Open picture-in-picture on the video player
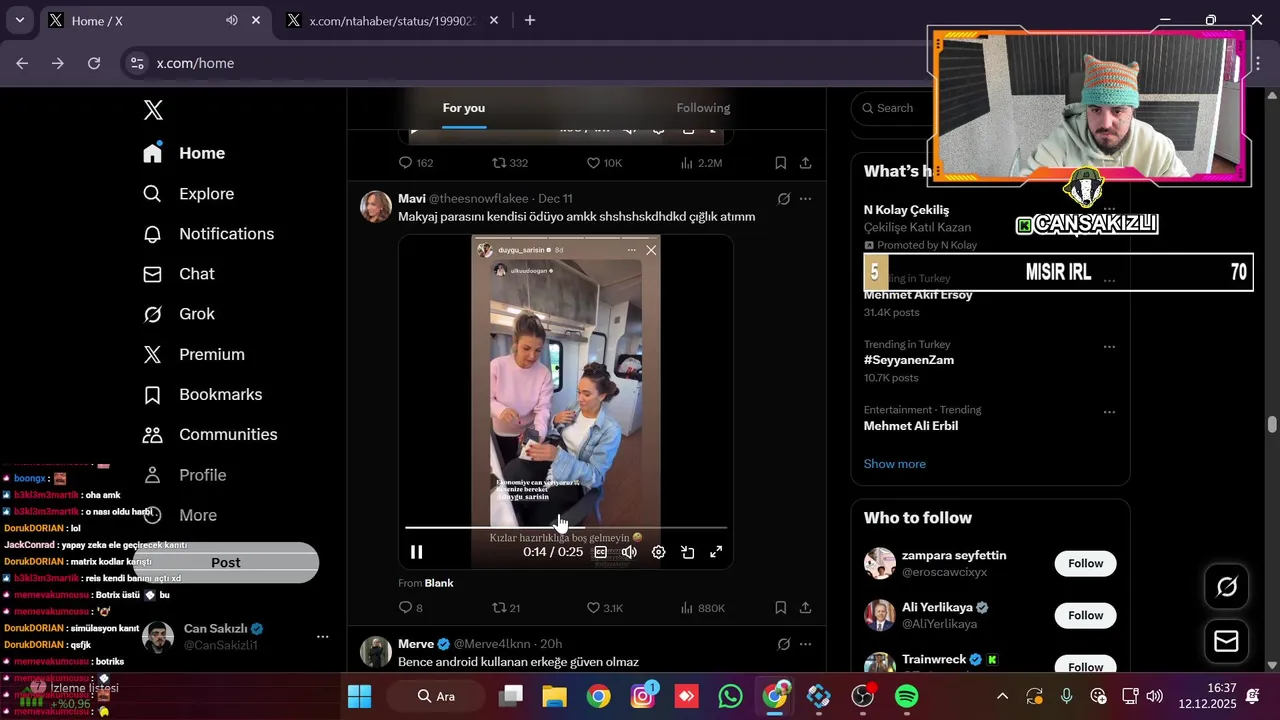The width and height of the screenshot is (1280, 720). (687, 552)
